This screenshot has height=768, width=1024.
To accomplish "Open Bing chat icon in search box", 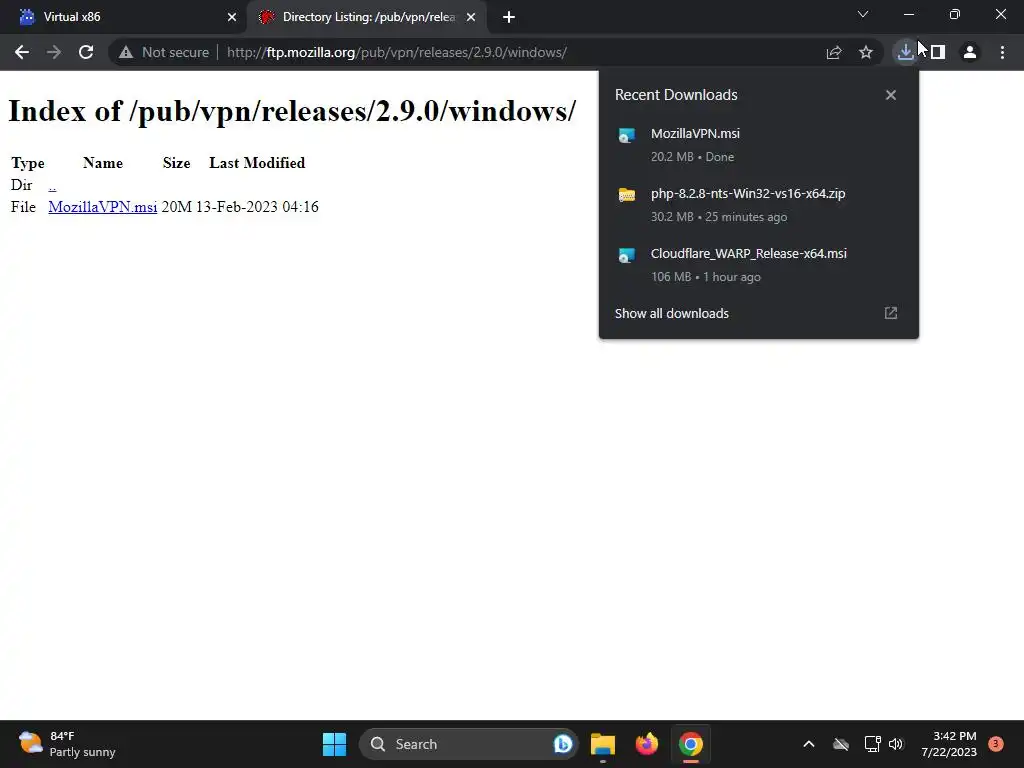I will (x=562, y=744).
